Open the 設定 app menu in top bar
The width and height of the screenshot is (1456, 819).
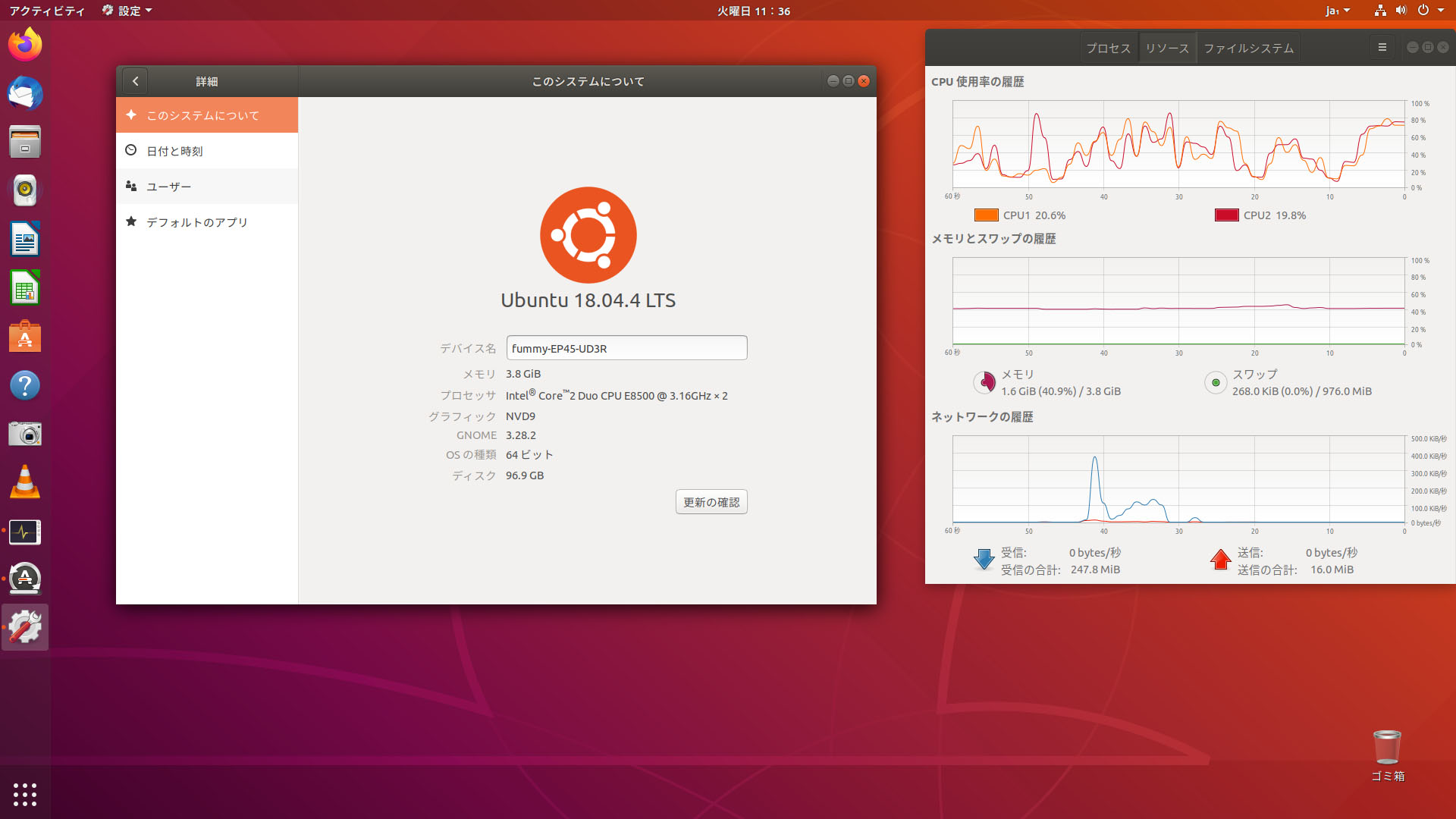click(127, 11)
